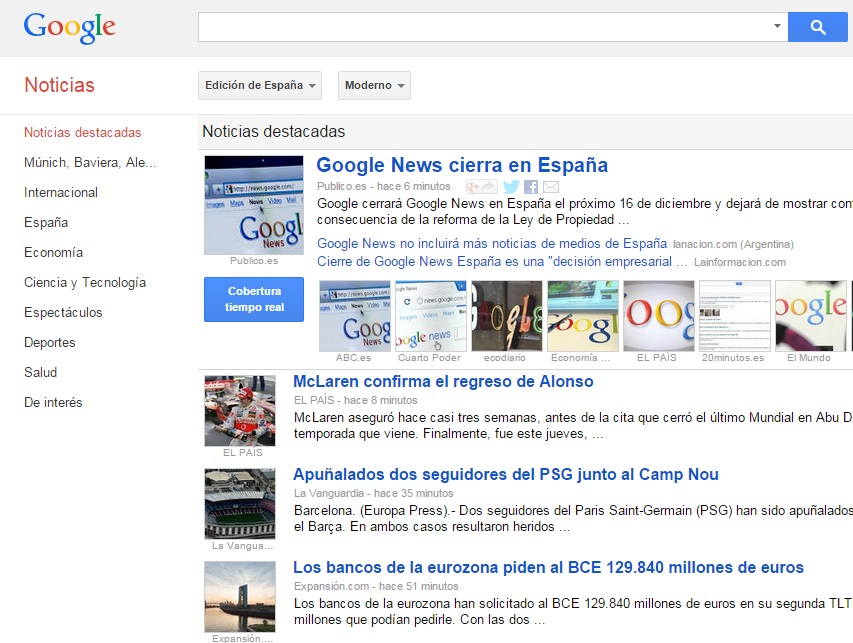Screen dimensions: 853x643
Task: Open Internacional section
Action: pos(61,192)
